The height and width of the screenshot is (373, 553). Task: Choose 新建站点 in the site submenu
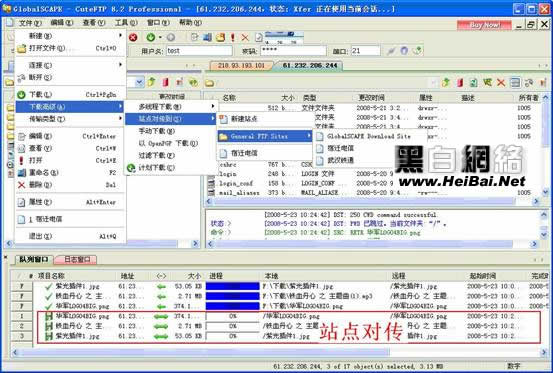(x=265, y=119)
